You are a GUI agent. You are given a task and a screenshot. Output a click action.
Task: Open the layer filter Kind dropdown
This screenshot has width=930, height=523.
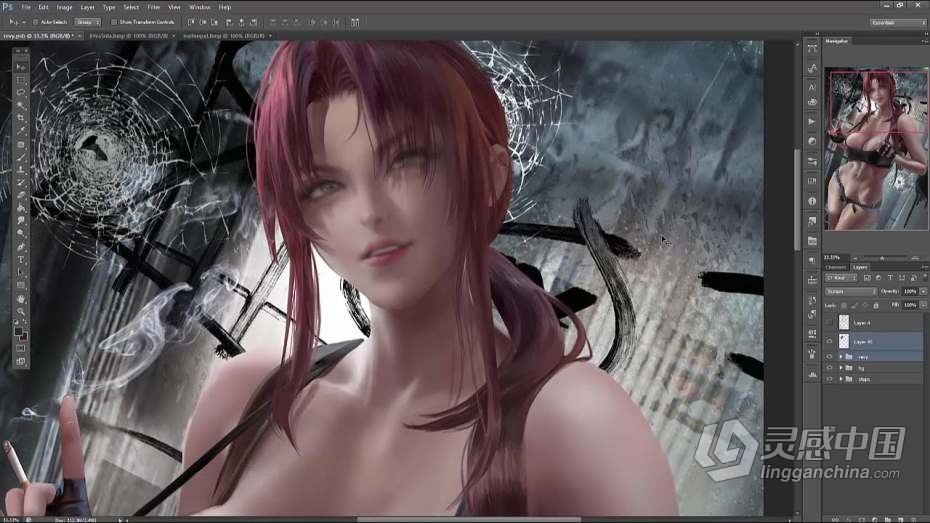click(841, 278)
